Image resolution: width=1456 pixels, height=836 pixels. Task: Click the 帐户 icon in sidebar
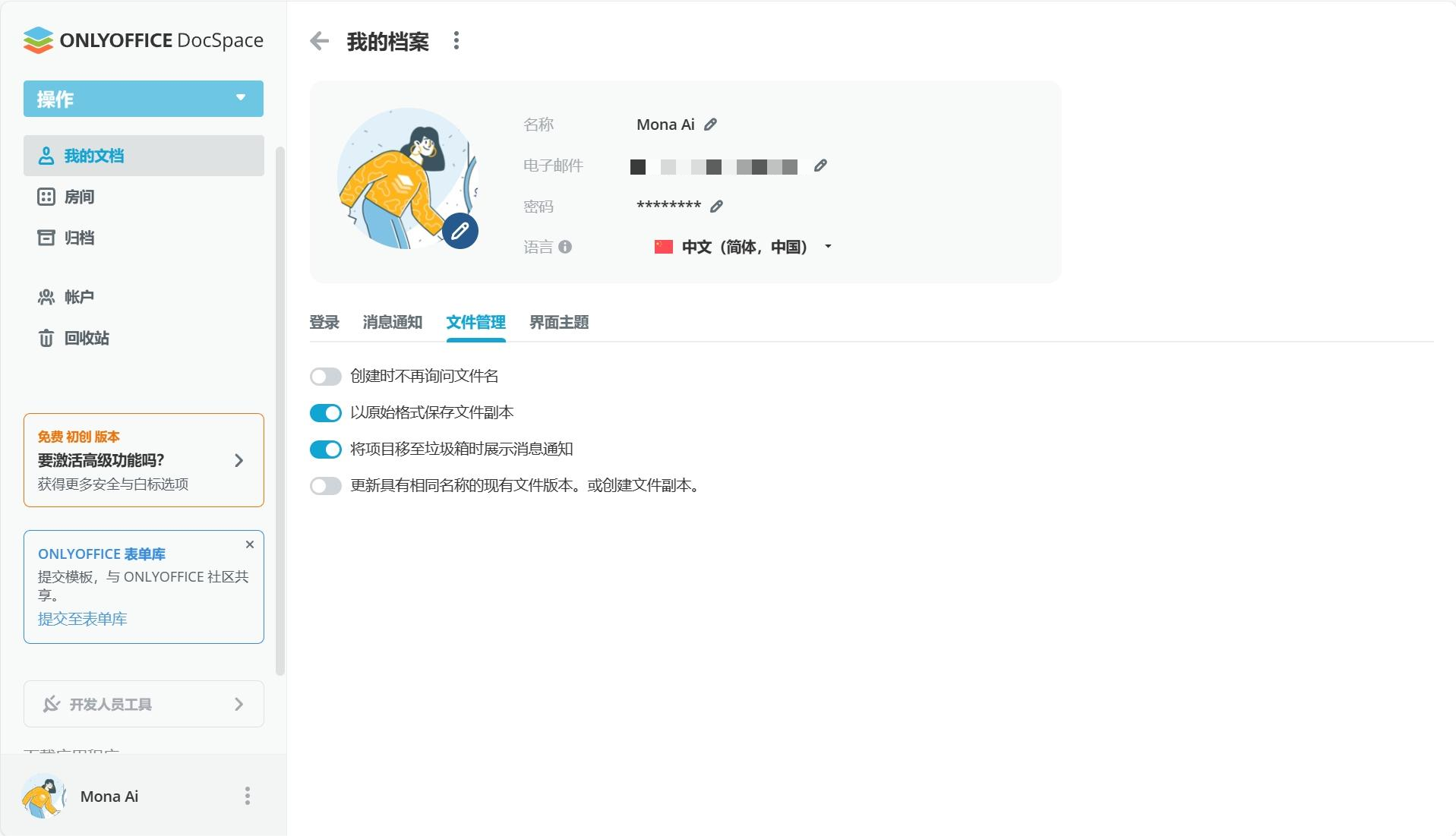pyautogui.click(x=46, y=297)
